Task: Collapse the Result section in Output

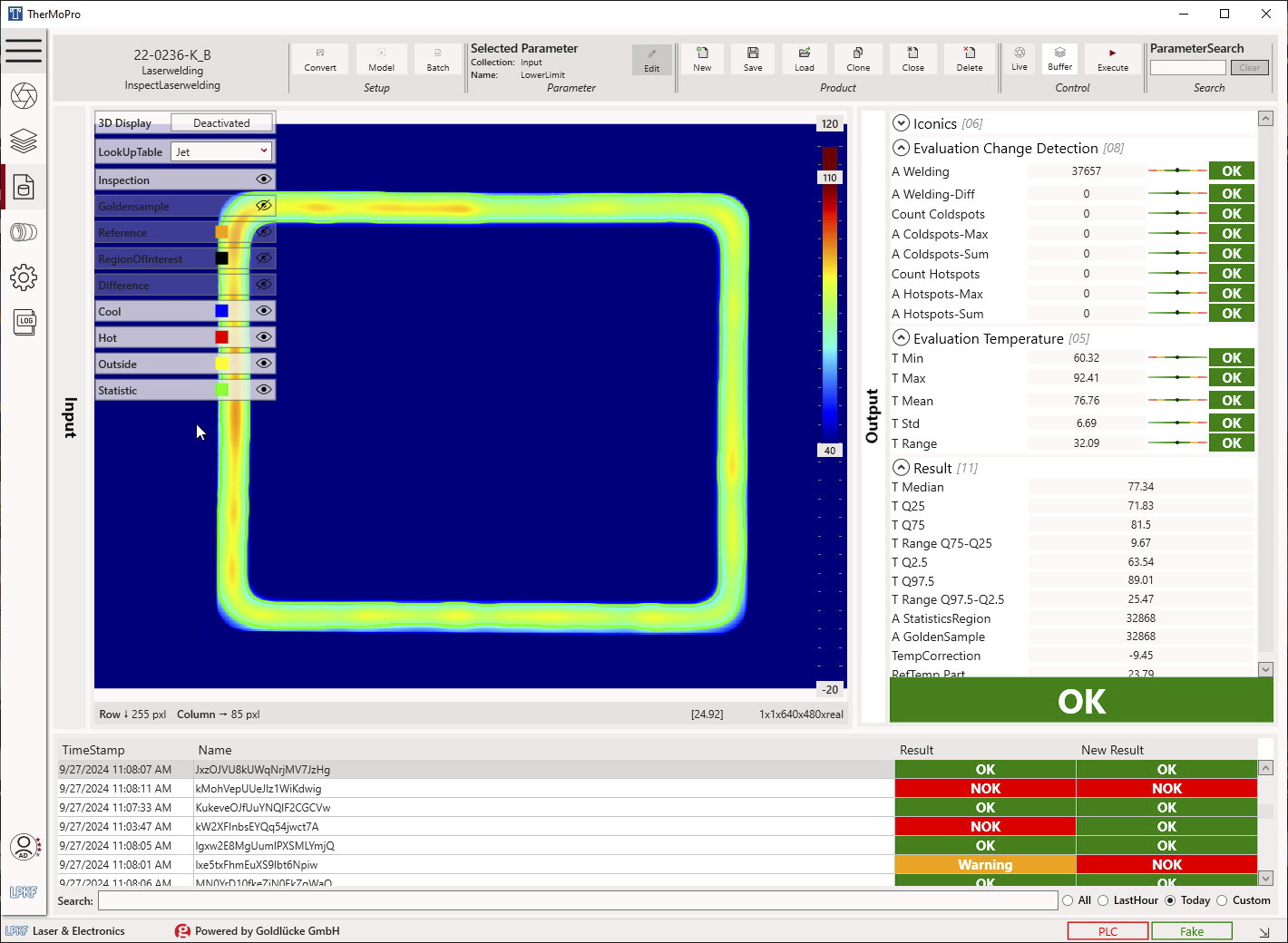Action: pyautogui.click(x=901, y=467)
